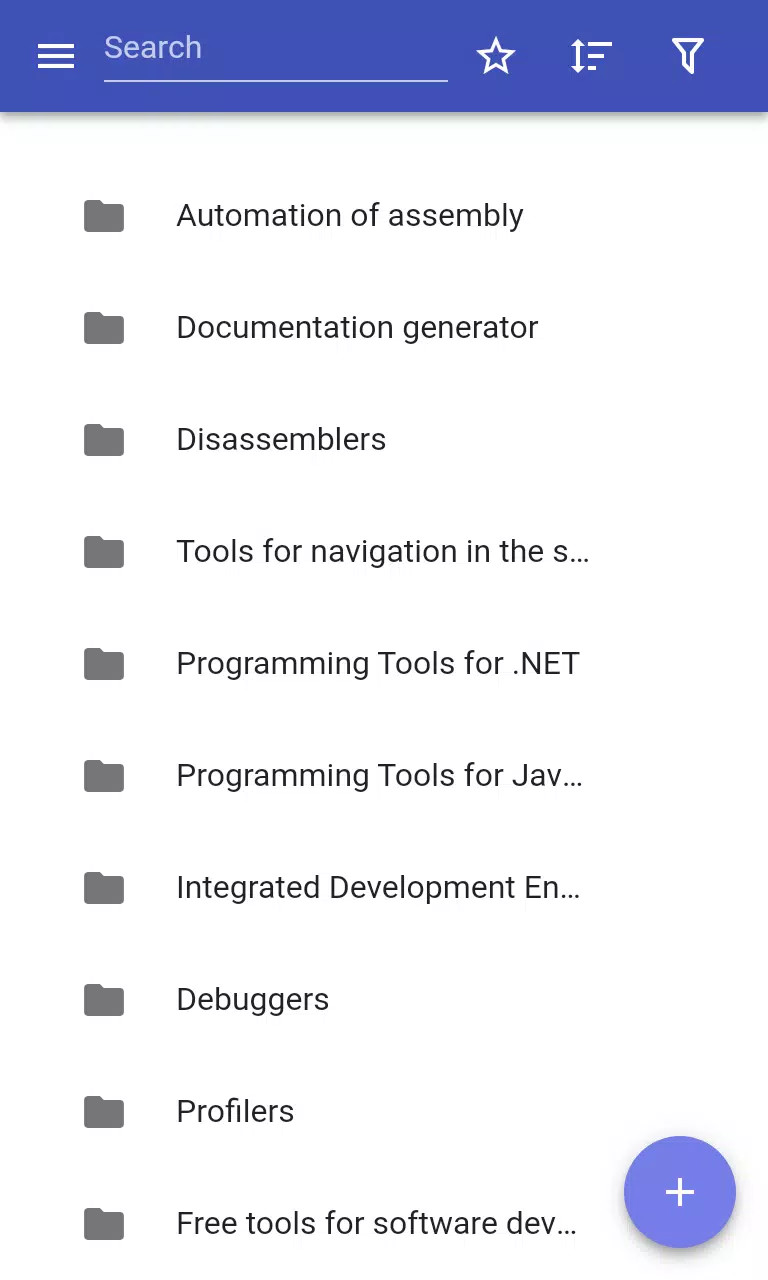The width and height of the screenshot is (768, 1280).
Task: Click folder icon beside Profilers
Action: pyautogui.click(x=104, y=1112)
